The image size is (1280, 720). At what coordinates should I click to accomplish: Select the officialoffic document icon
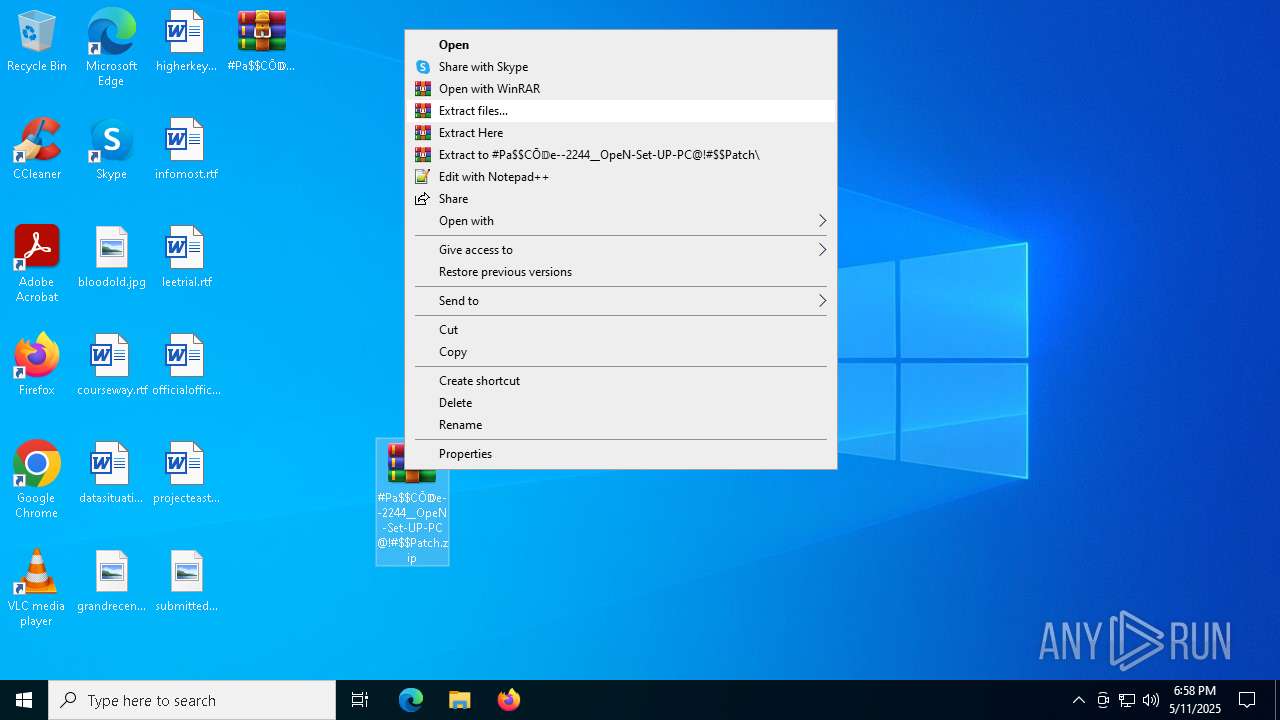pyautogui.click(x=186, y=366)
